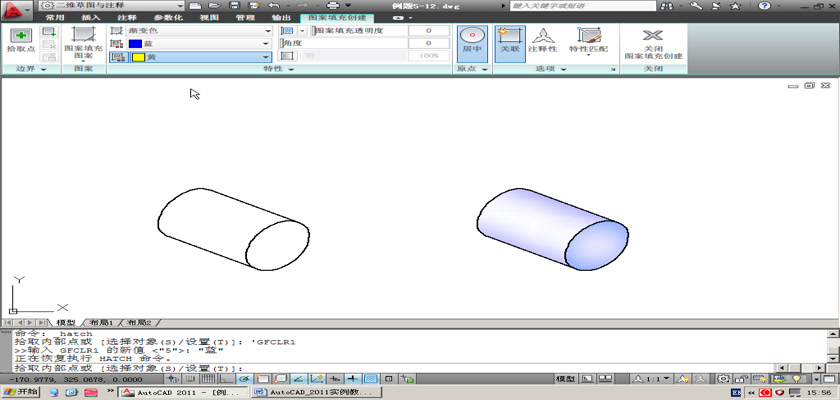Click the workspace switching gear icon

[724, 379]
